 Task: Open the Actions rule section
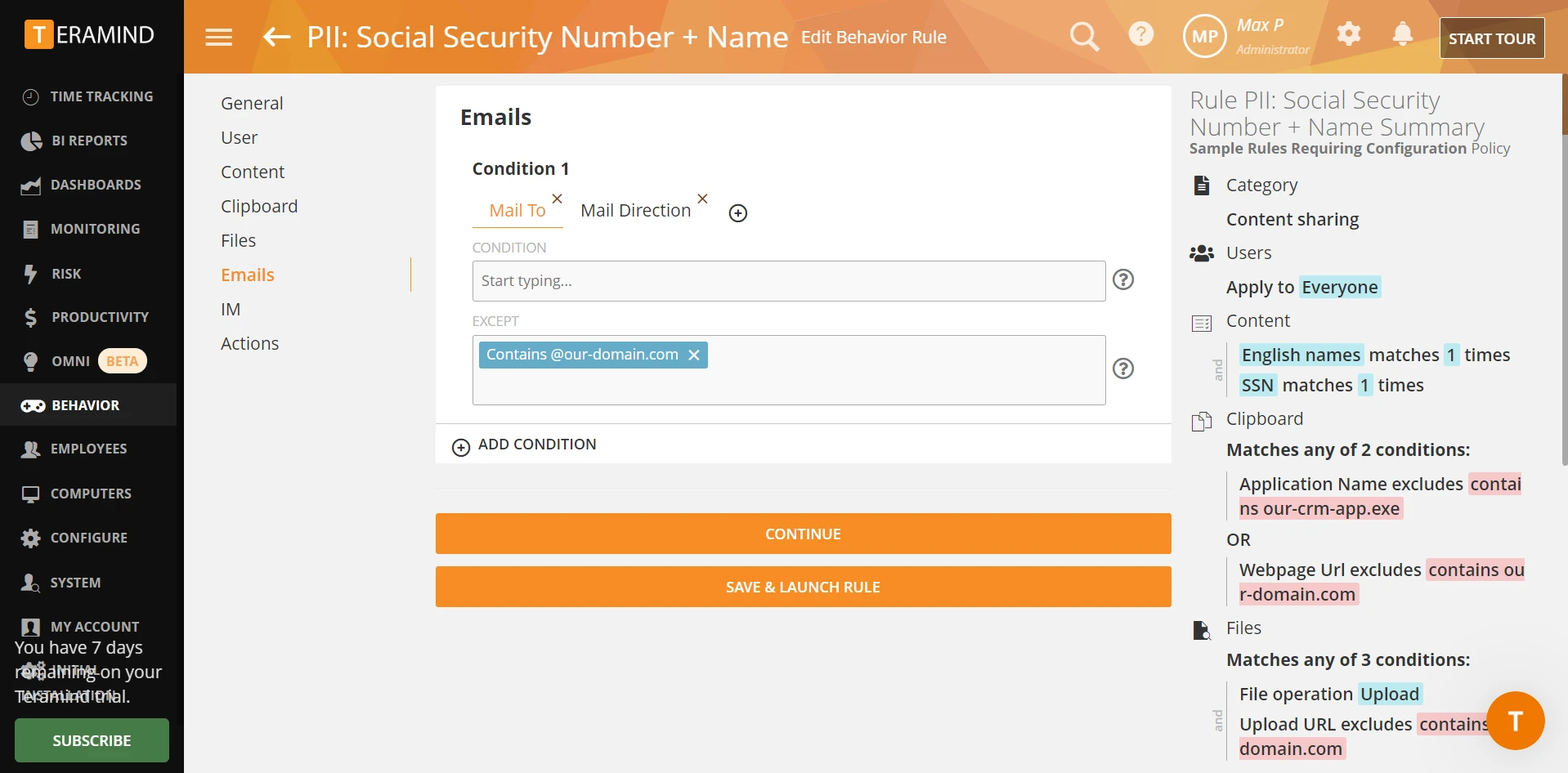[x=249, y=344]
